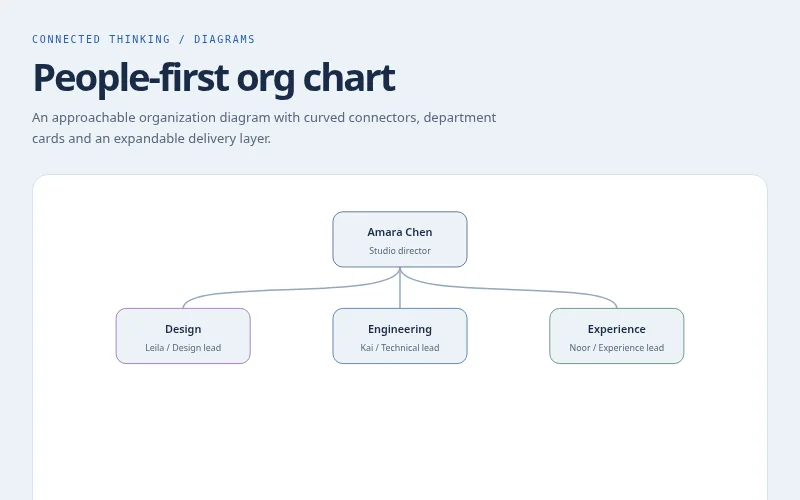This screenshot has height=500, width=800.
Task: Select the 'Leila / Design lead' text
Action: [x=183, y=348]
